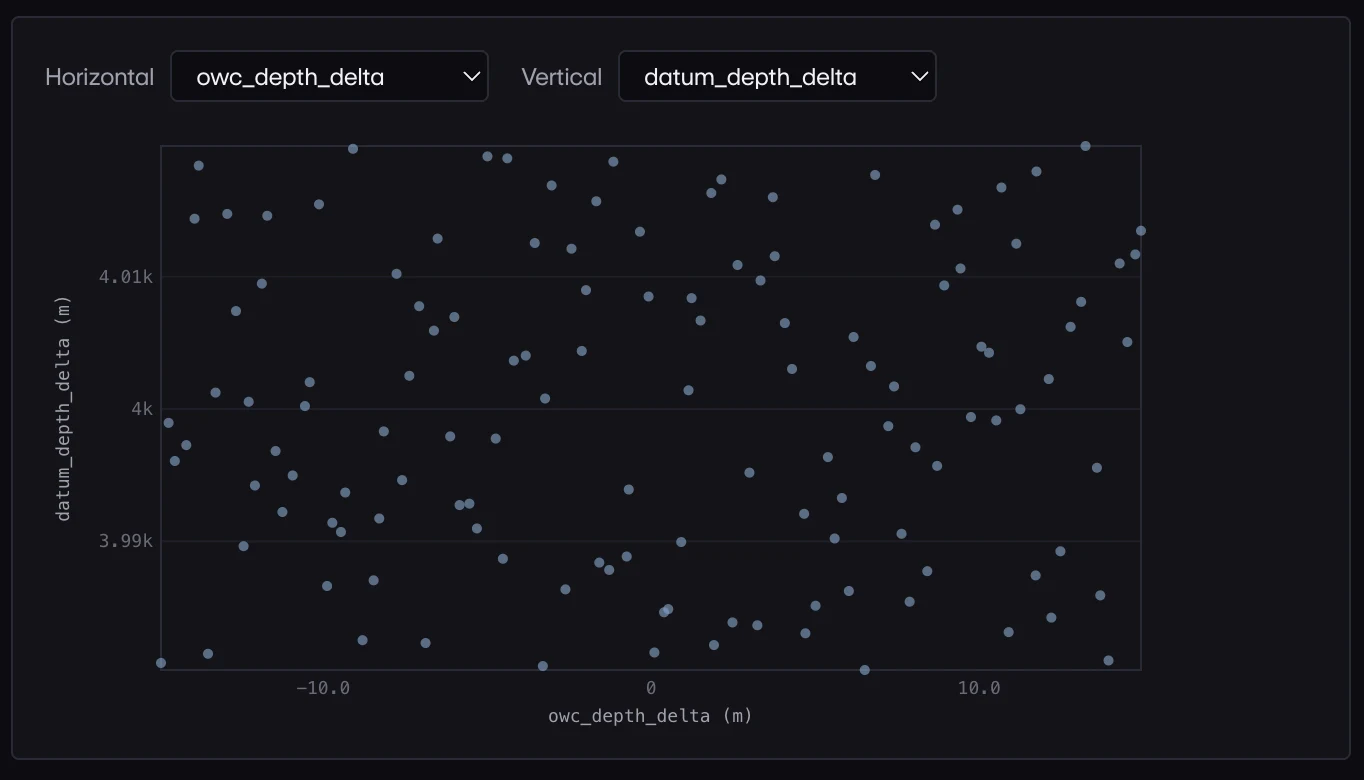Click the "0" x-axis tick label
The image size is (1364, 780).
tap(651, 688)
